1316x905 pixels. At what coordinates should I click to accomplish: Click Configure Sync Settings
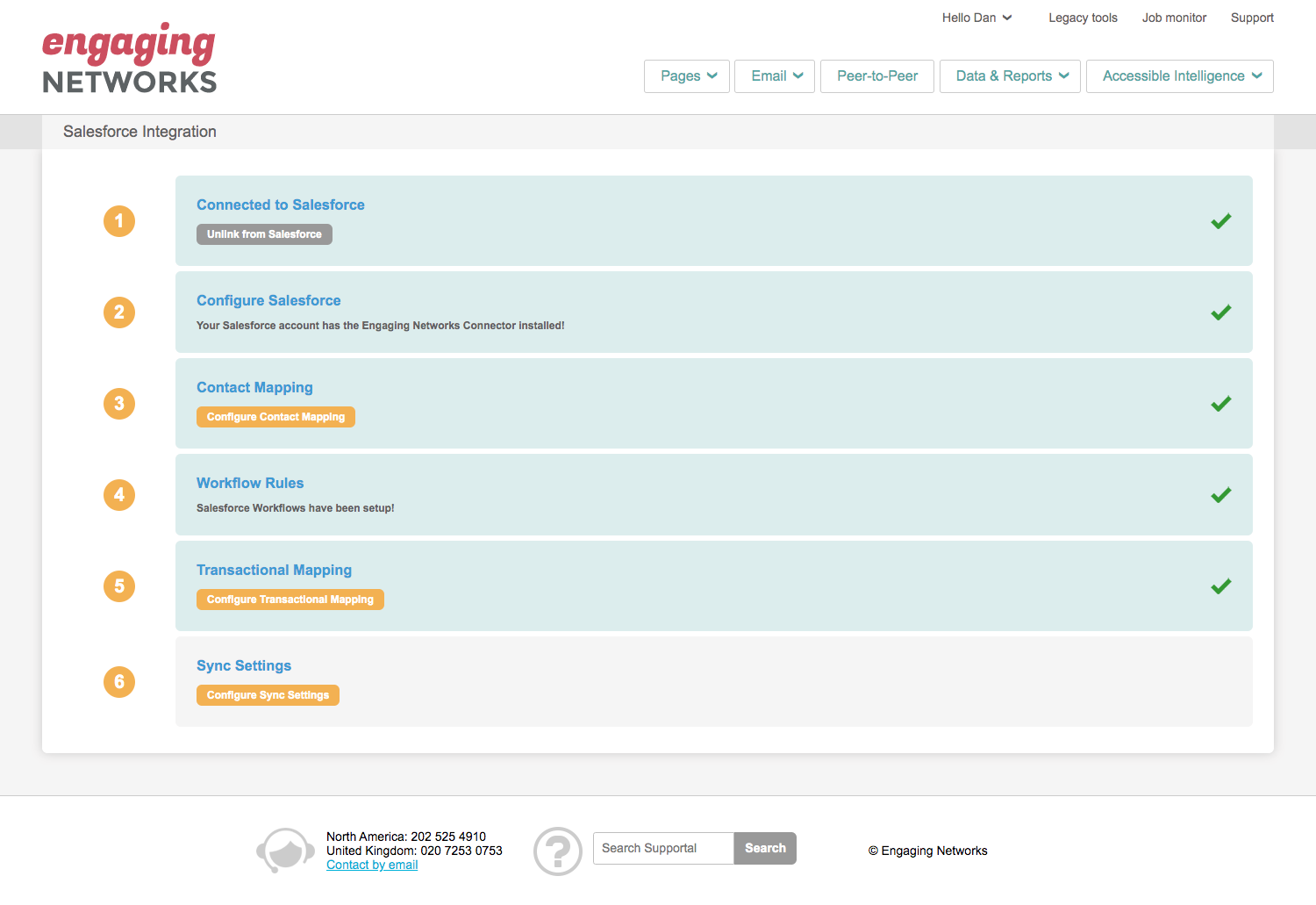(x=268, y=694)
